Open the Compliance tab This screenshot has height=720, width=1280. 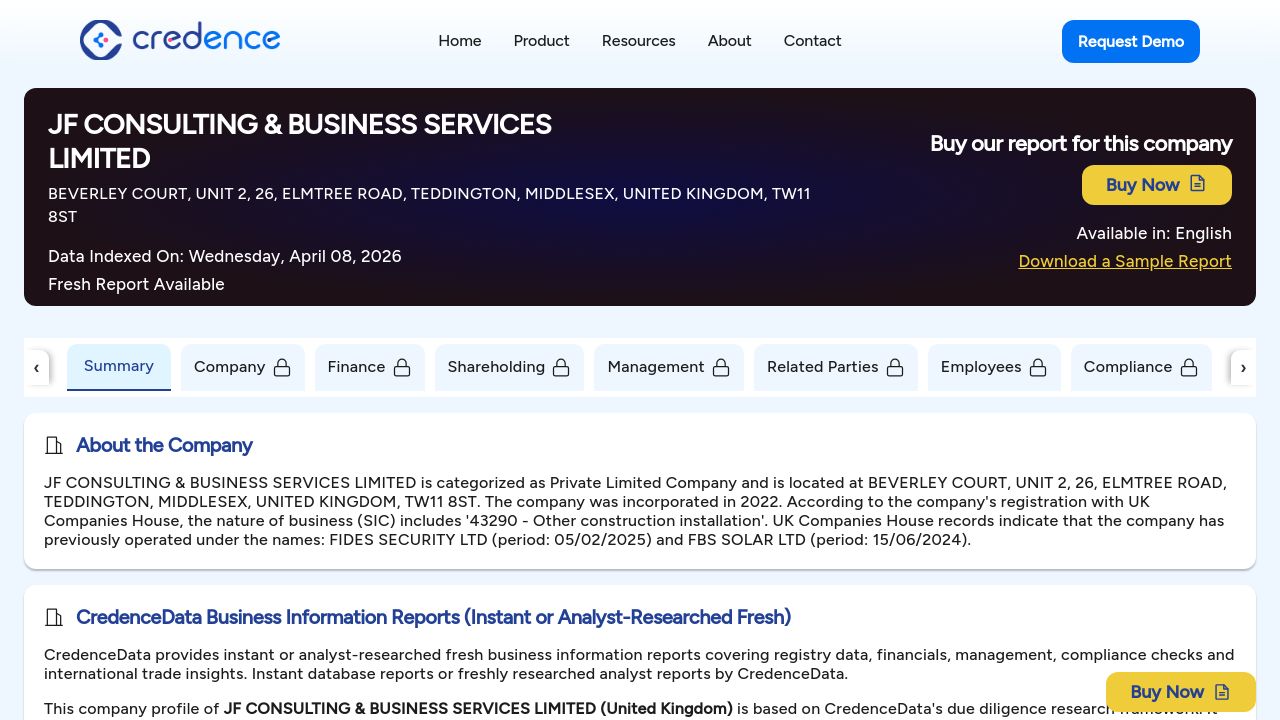(x=1141, y=367)
